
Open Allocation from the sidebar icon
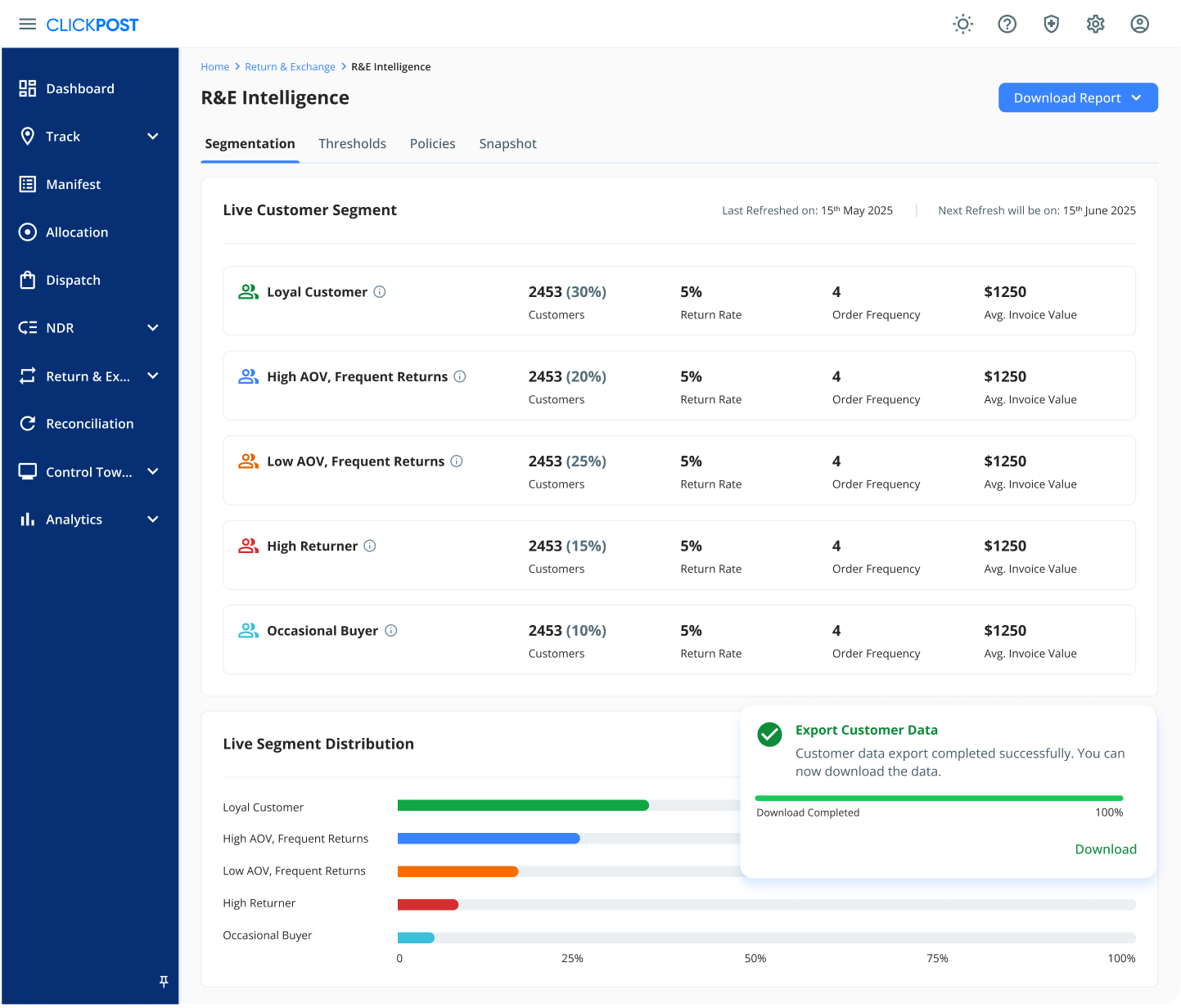click(x=27, y=232)
